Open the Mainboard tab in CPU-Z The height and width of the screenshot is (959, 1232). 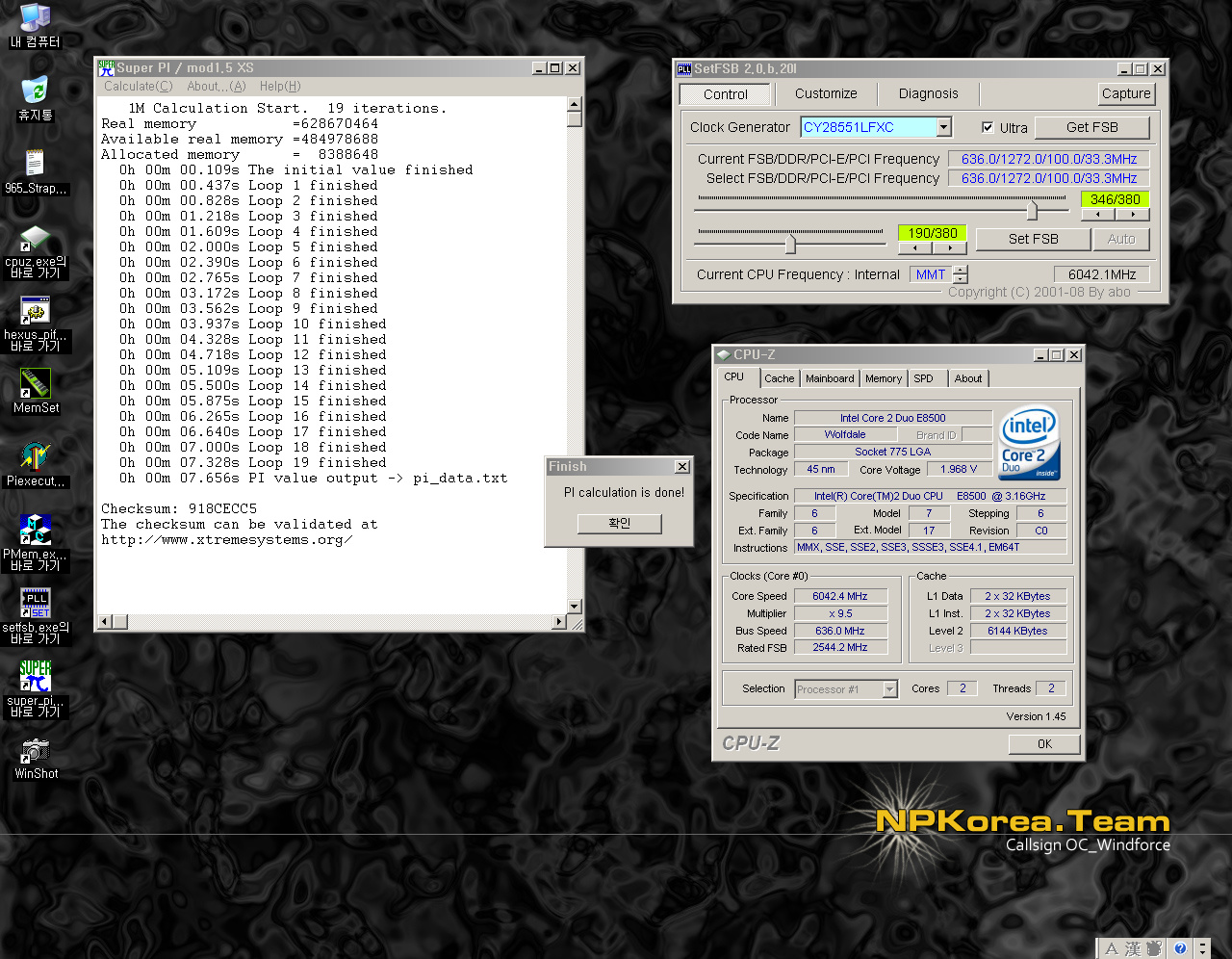click(830, 378)
